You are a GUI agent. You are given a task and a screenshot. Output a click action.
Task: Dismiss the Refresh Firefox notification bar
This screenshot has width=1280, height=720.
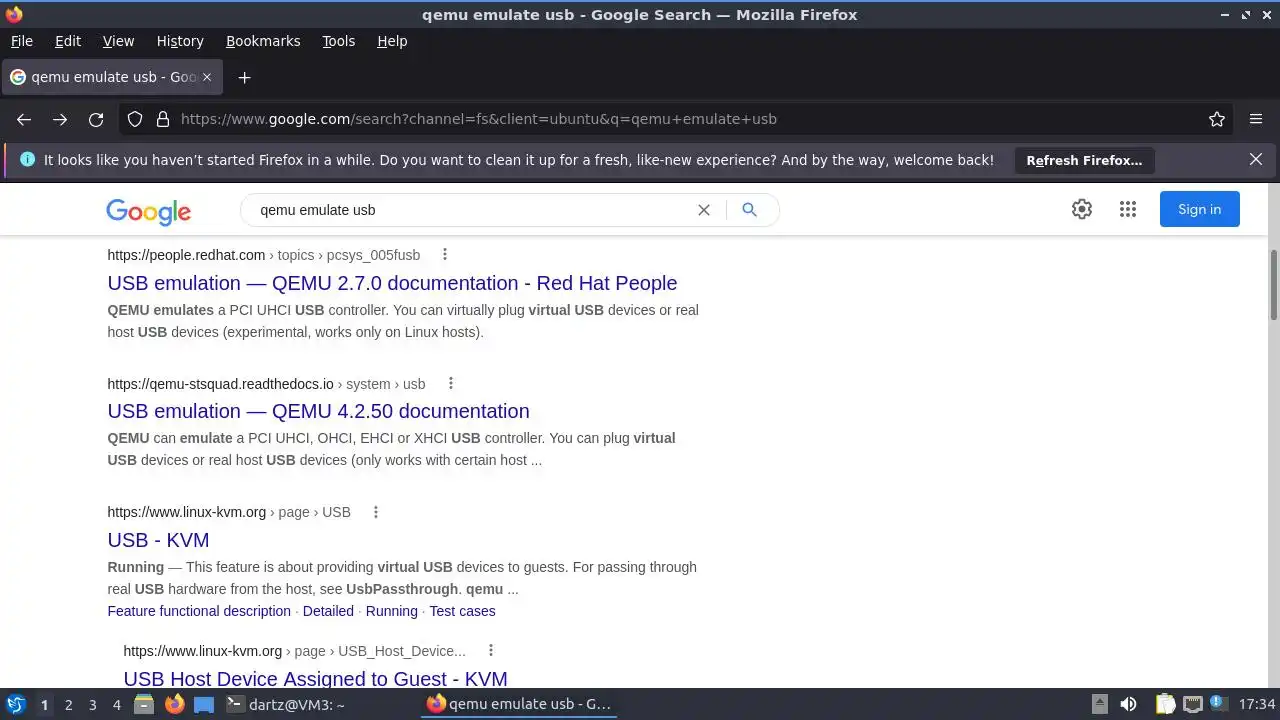coord(1256,159)
